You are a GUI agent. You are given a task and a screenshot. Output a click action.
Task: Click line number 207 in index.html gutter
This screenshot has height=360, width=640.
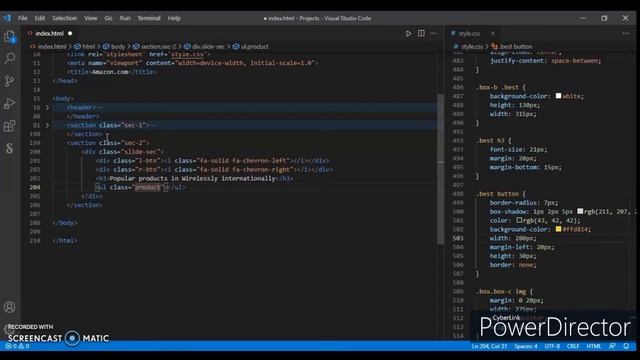click(x=35, y=214)
